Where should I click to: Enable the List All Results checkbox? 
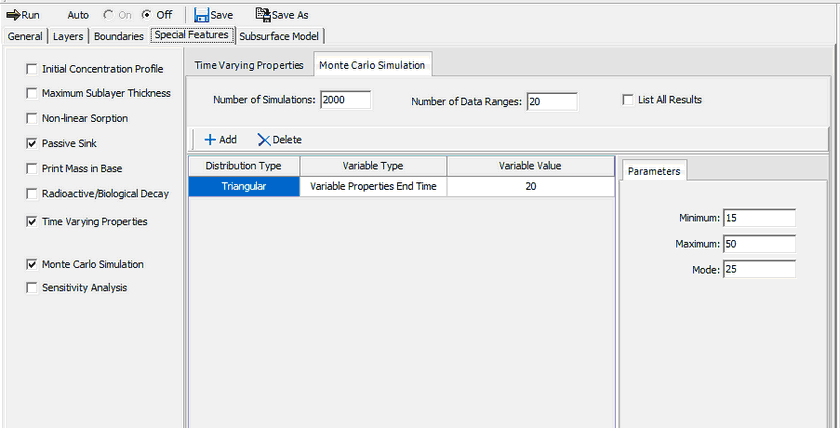pyautogui.click(x=628, y=100)
